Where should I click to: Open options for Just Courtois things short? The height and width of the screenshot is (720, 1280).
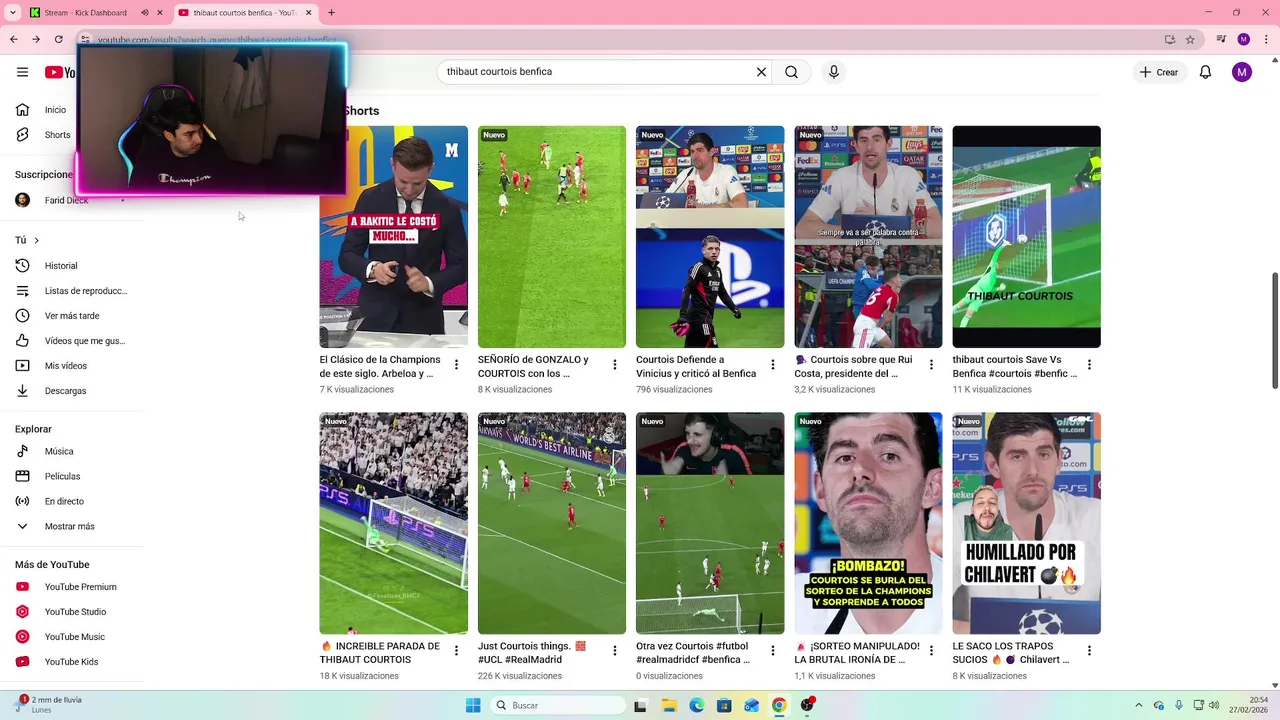pos(614,651)
